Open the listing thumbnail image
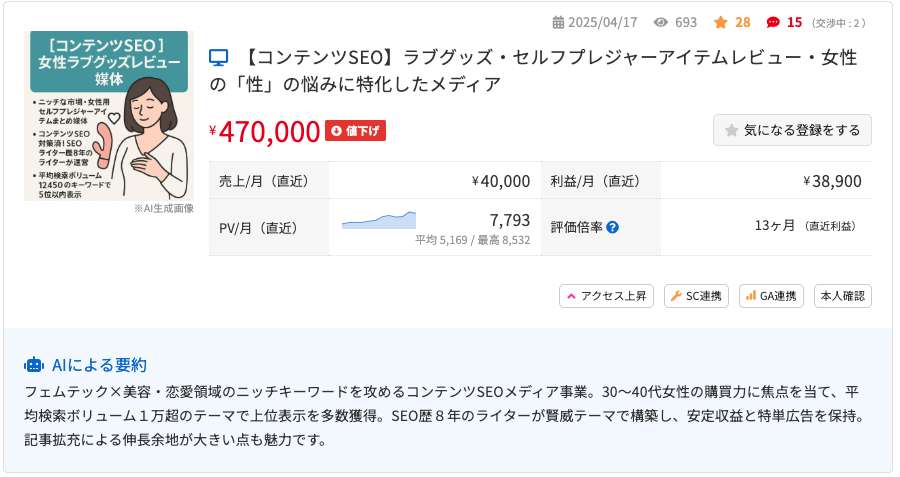900x477 pixels. click(106, 115)
